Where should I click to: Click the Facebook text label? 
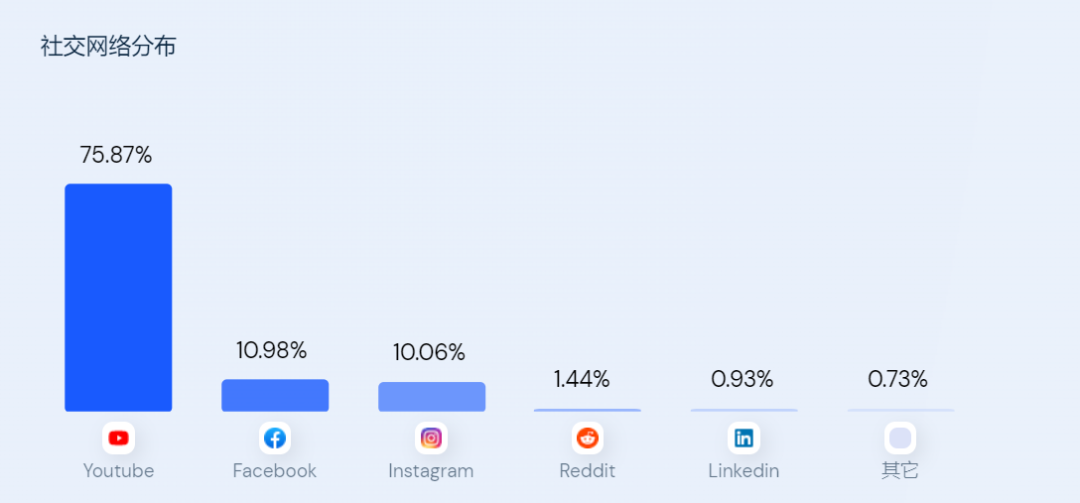(x=274, y=470)
